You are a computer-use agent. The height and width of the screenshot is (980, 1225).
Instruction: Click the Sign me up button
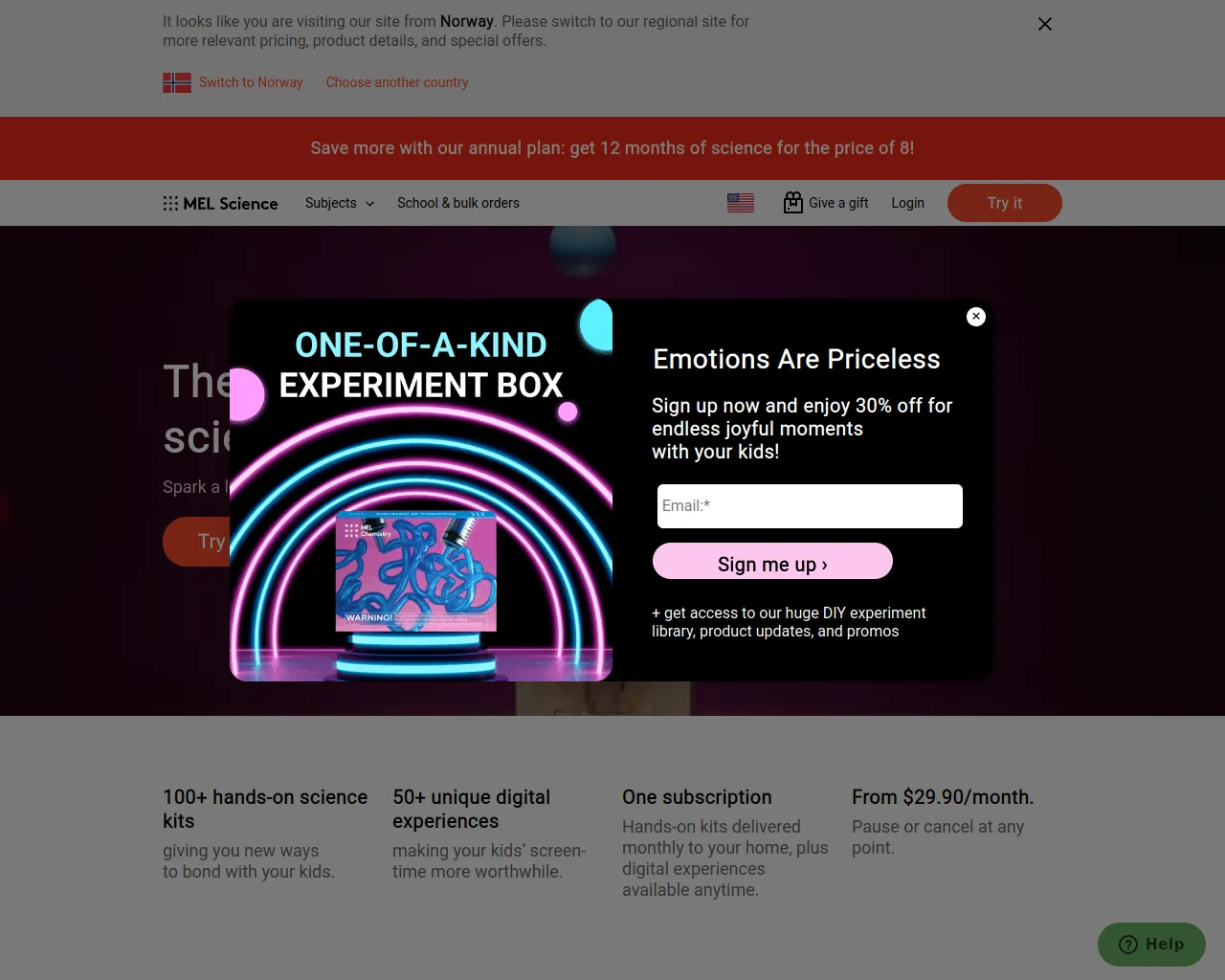click(772, 562)
